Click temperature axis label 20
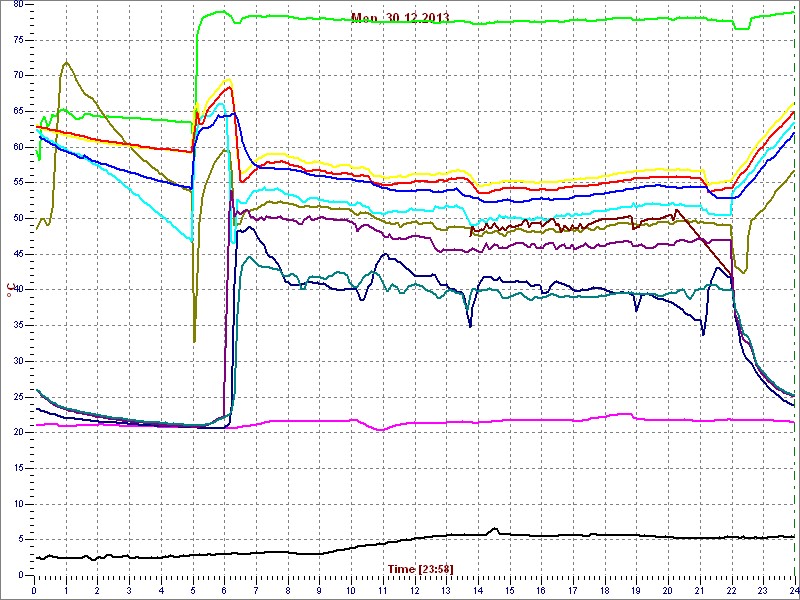This screenshot has width=800, height=600. click(x=17, y=433)
